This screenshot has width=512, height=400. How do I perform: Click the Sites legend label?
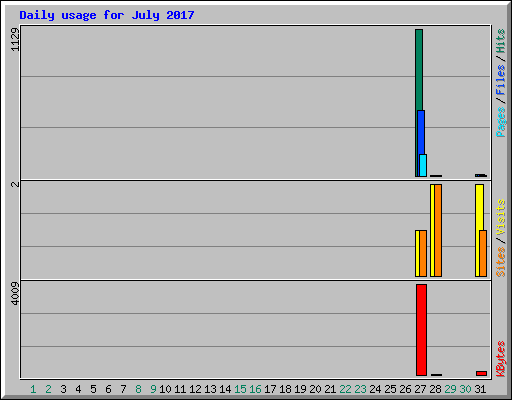pos(500,262)
